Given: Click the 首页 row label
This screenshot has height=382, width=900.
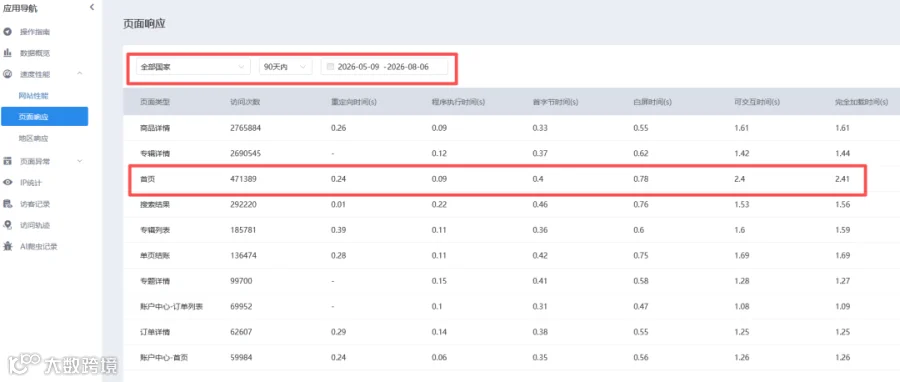Looking at the screenshot, I should pyautogui.click(x=148, y=179).
